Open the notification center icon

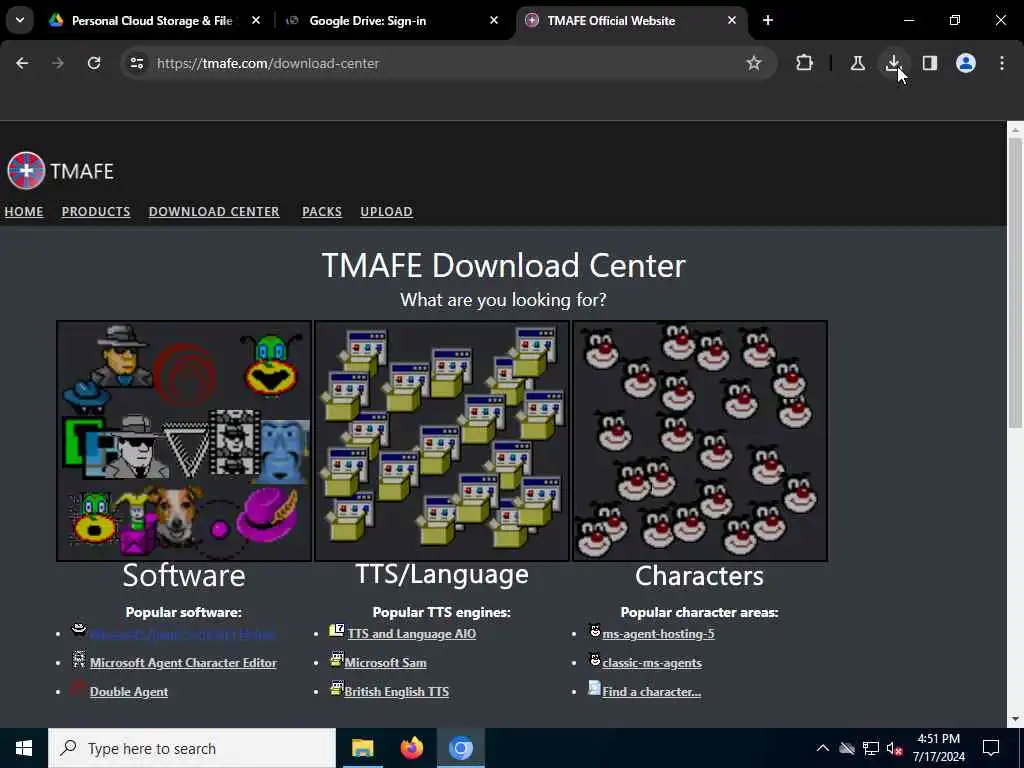[x=991, y=748]
